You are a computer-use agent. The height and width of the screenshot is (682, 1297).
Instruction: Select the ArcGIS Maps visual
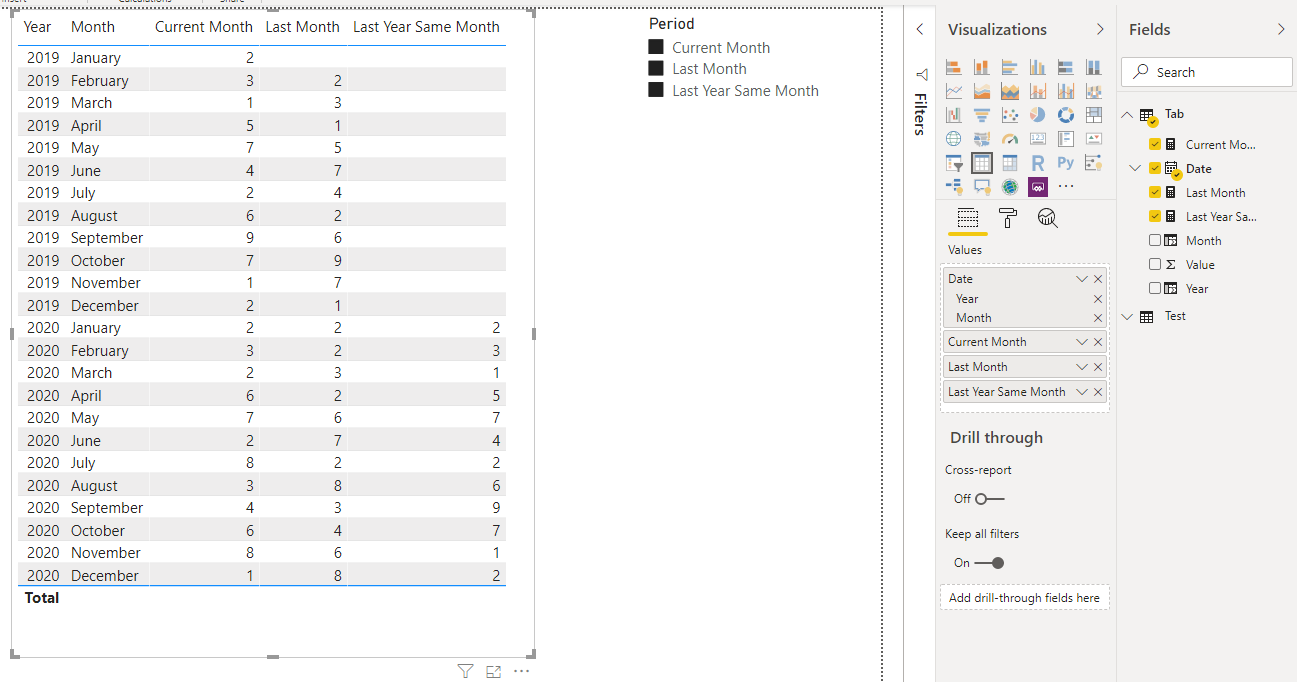[x=1010, y=187]
